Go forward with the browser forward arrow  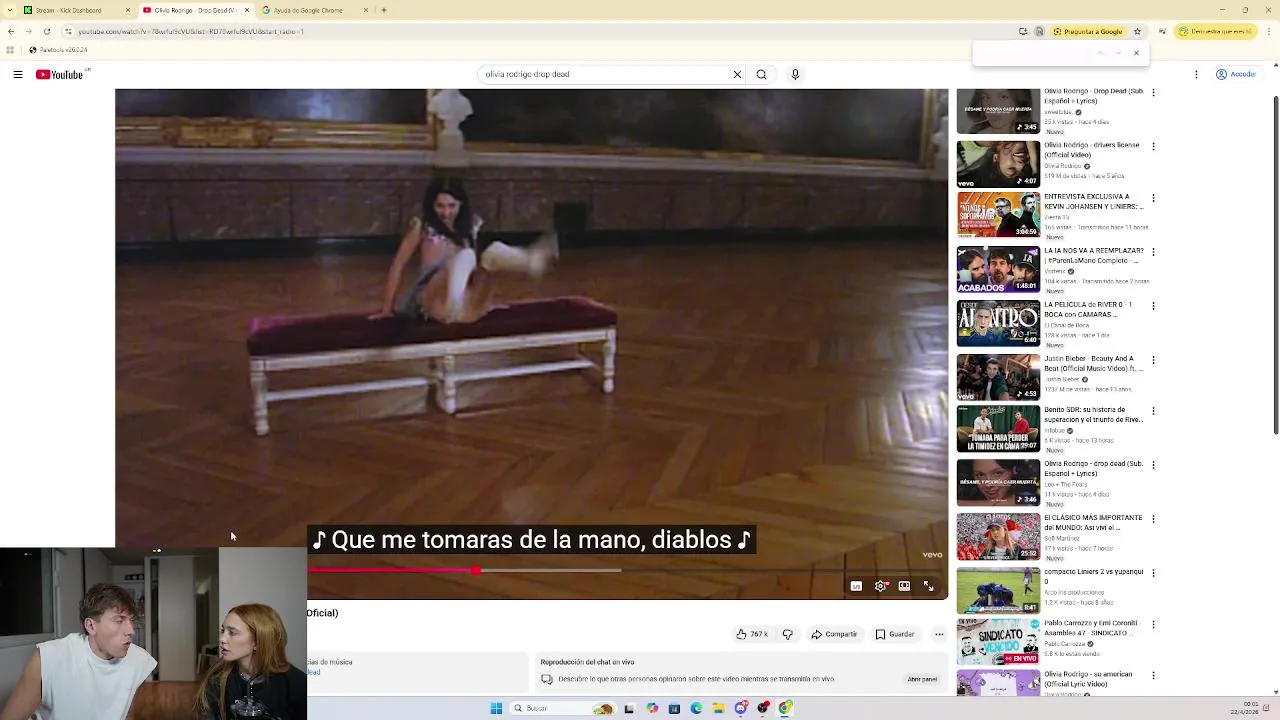point(28,31)
